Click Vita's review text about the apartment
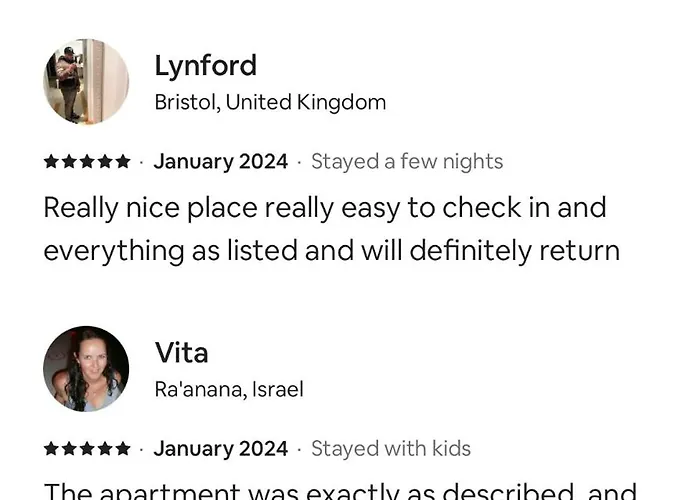 340,491
